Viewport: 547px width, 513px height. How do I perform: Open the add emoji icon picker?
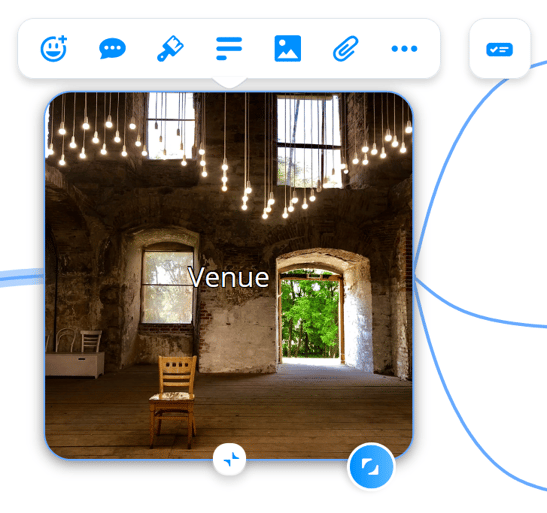pos(54,48)
